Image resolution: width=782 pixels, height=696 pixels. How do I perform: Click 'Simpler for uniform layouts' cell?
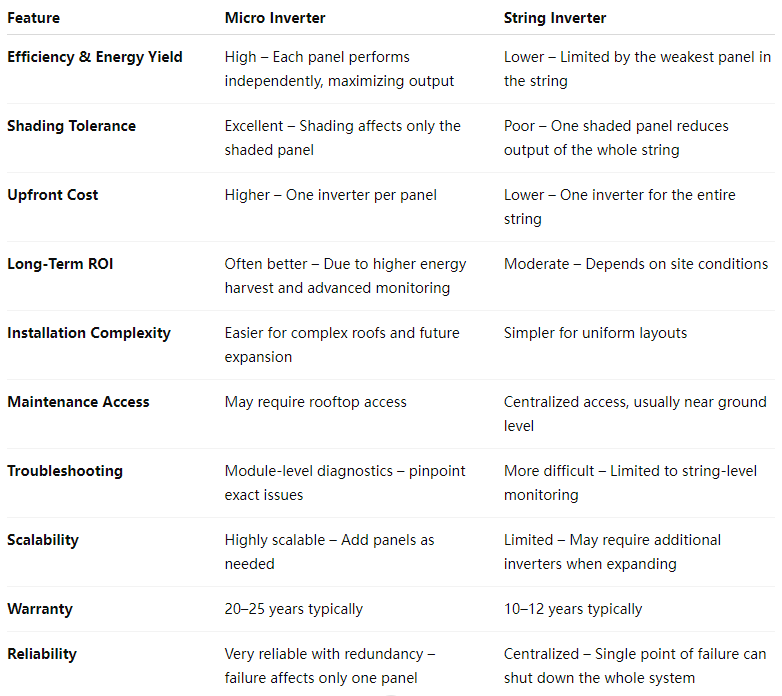595,333
